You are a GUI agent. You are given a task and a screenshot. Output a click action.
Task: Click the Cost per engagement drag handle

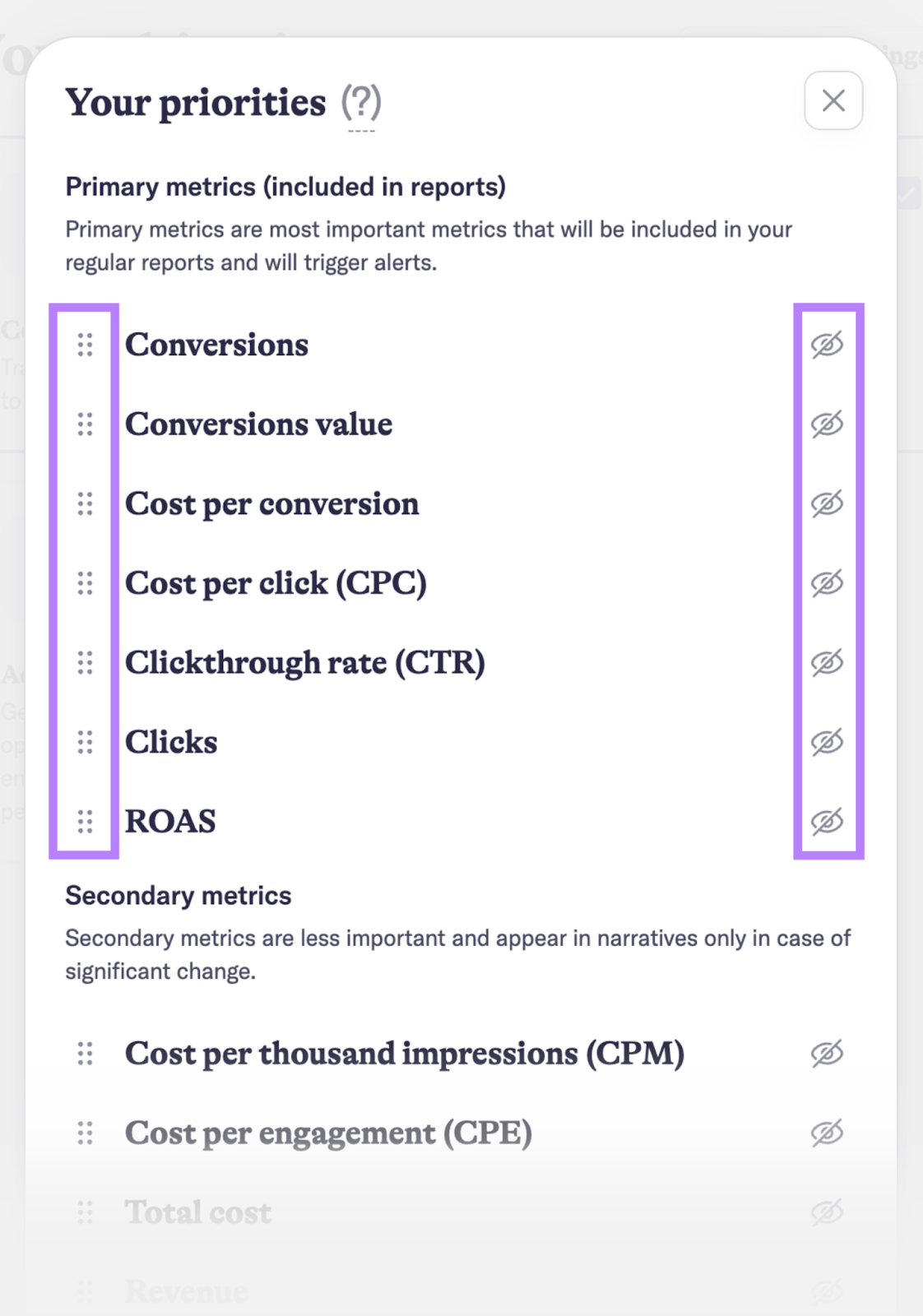tap(85, 1133)
